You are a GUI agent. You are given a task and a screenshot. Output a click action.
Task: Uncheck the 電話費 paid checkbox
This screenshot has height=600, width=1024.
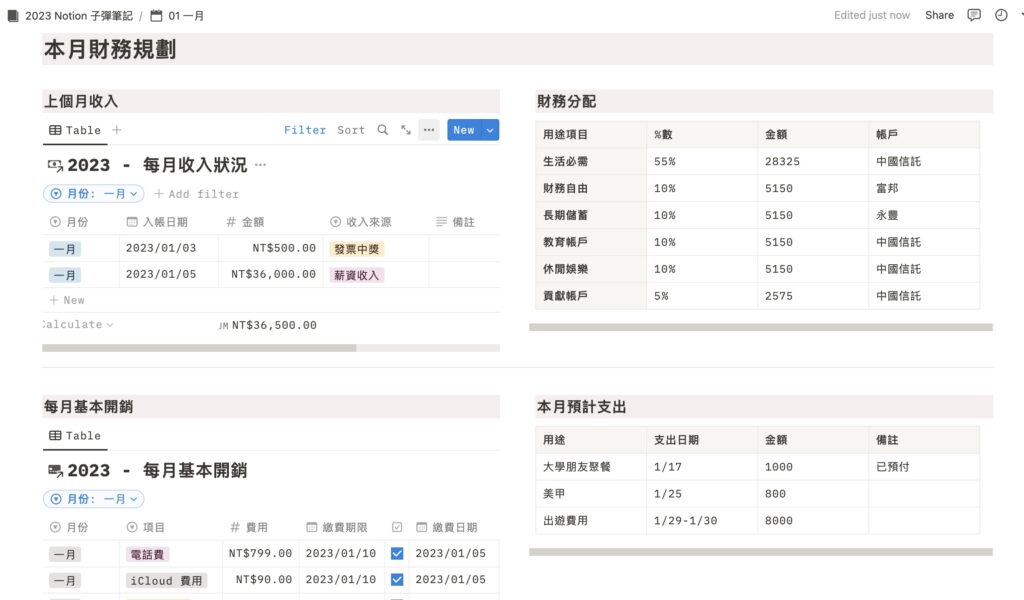click(x=397, y=554)
